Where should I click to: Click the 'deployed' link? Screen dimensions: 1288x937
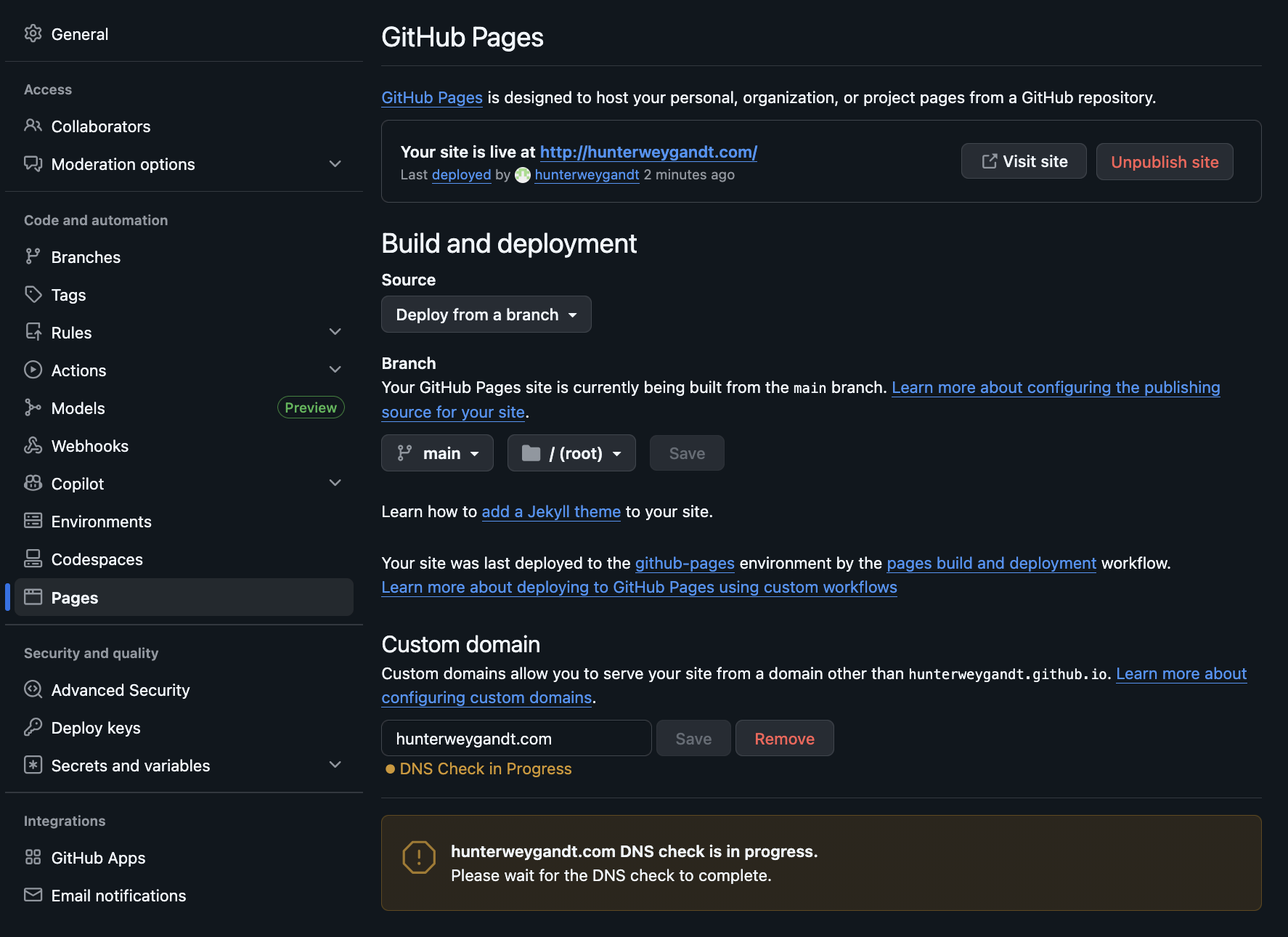461,175
